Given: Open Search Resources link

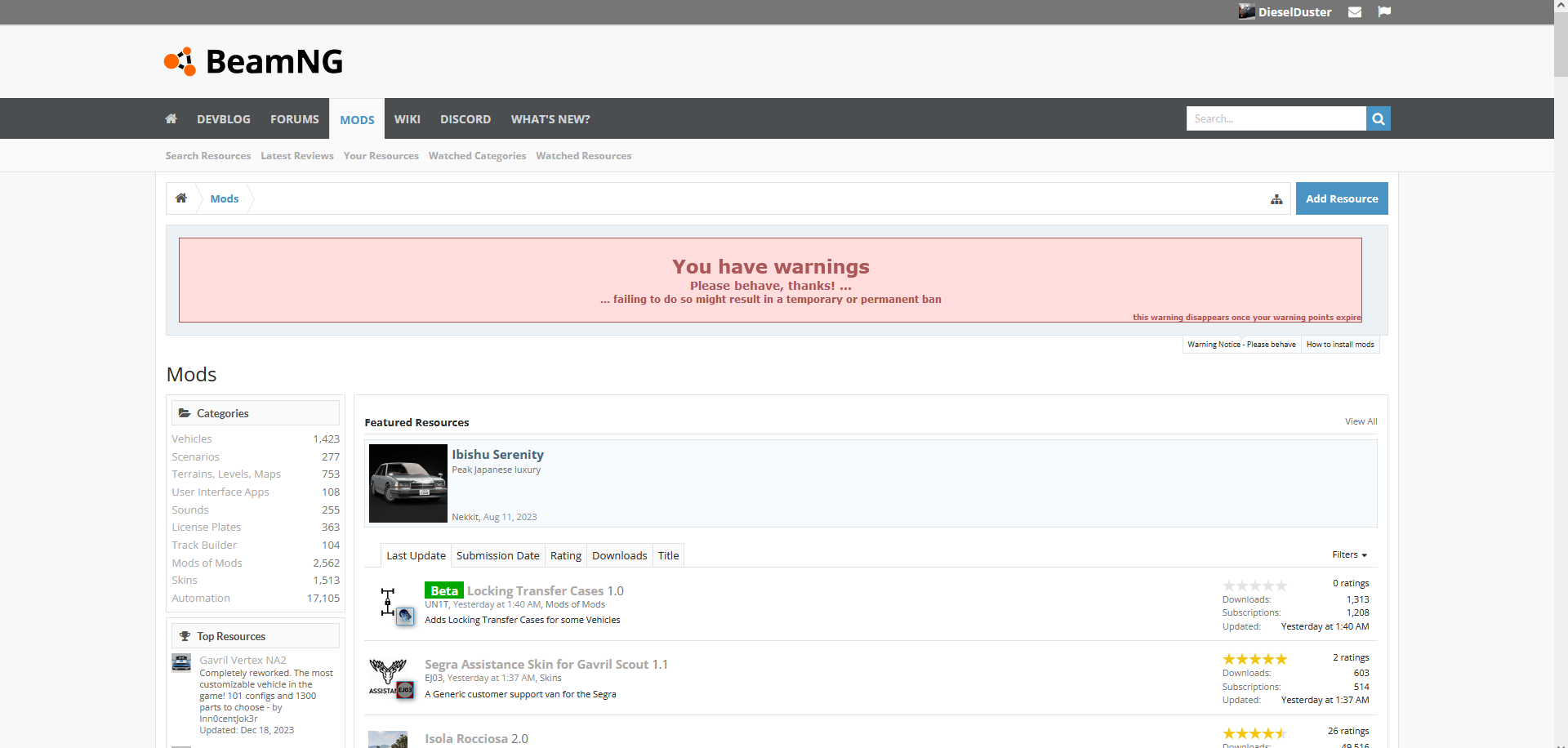Looking at the screenshot, I should 208,156.
